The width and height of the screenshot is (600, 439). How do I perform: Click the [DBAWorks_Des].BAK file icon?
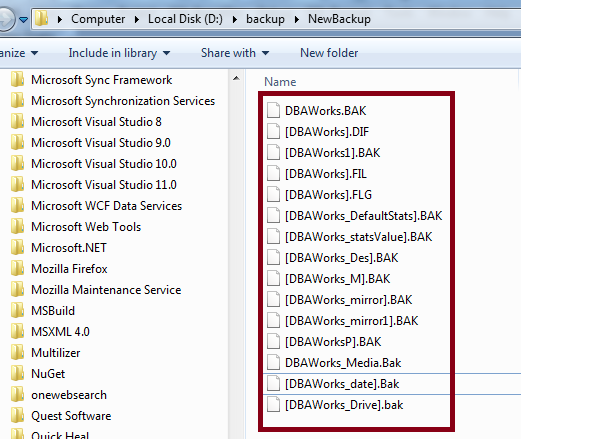tap(273, 258)
